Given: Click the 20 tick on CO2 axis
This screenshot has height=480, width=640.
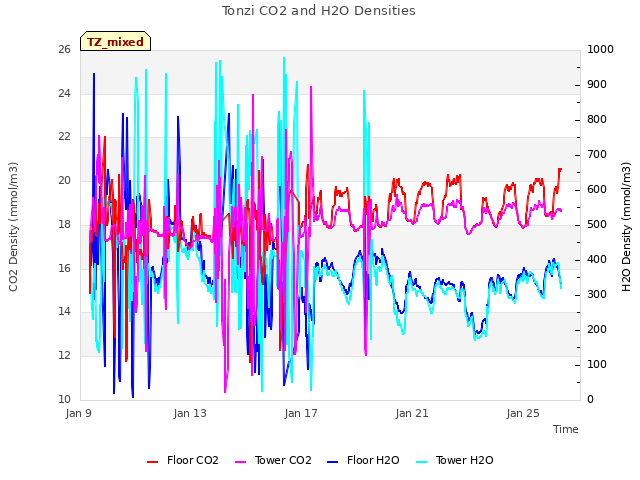Looking at the screenshot, I should [x=64, y=180].
